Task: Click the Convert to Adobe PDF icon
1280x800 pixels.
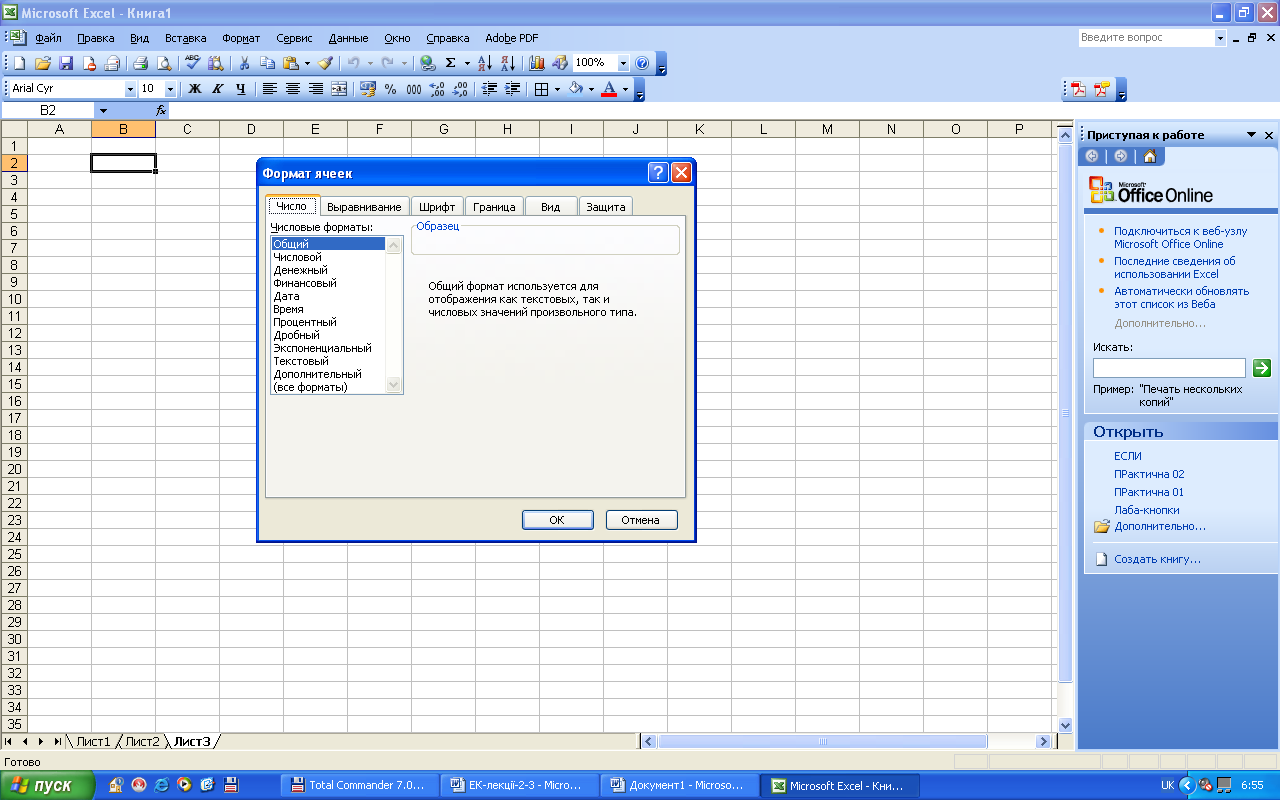Action: click(x=1079, y=89)
